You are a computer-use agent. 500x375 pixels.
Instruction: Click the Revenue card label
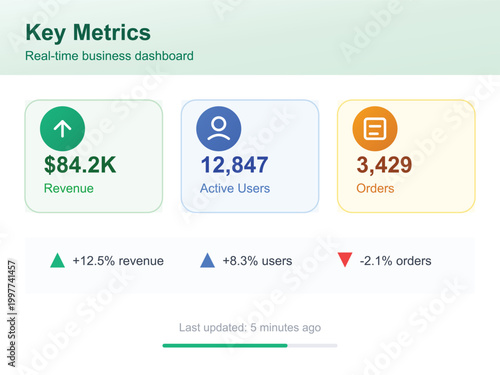point(69,188)
